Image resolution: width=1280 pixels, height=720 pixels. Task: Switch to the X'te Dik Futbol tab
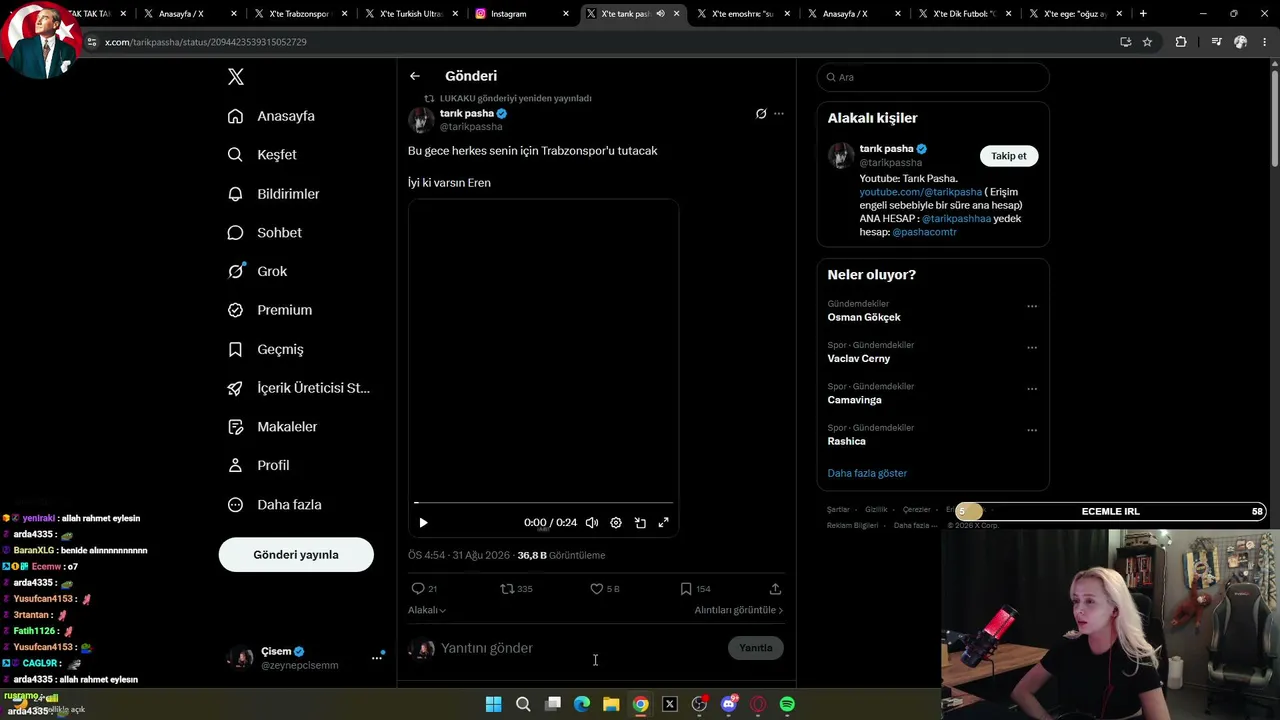pyautogui.click(x=966, y=14)
